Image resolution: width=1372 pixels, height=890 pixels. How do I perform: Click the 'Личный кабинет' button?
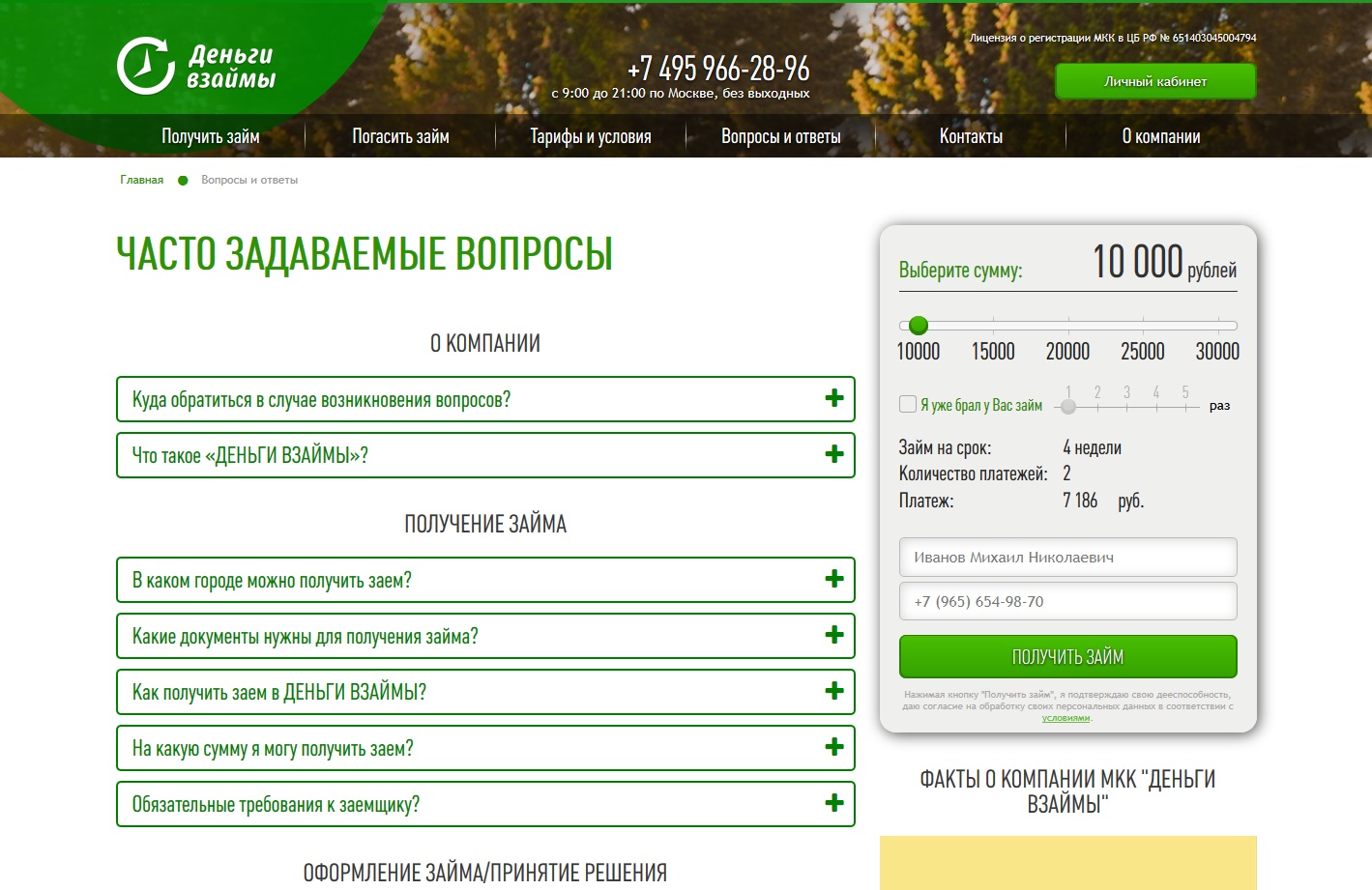point(1155,81)
